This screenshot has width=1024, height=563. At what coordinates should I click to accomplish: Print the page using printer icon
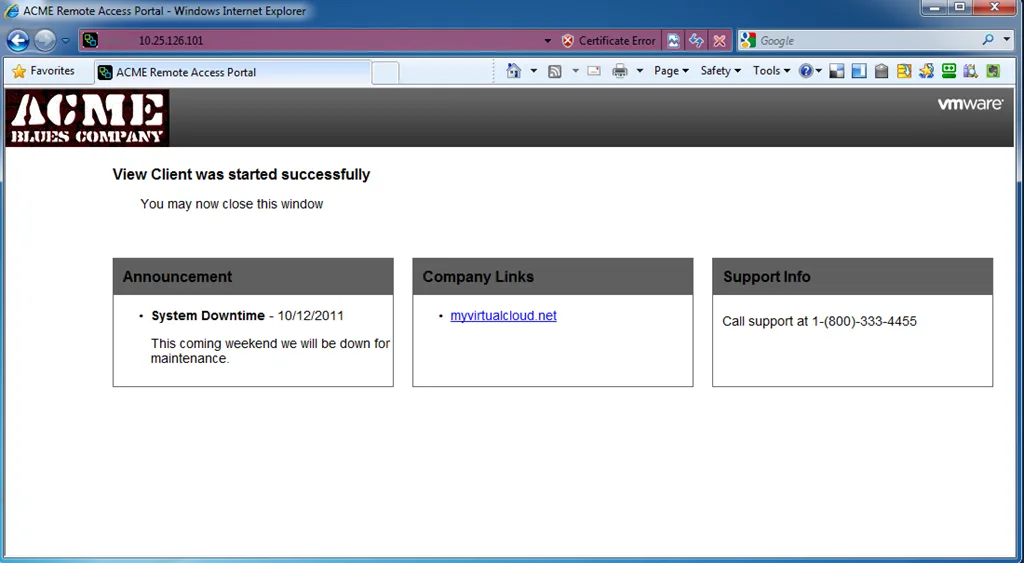tap(620, 71)
